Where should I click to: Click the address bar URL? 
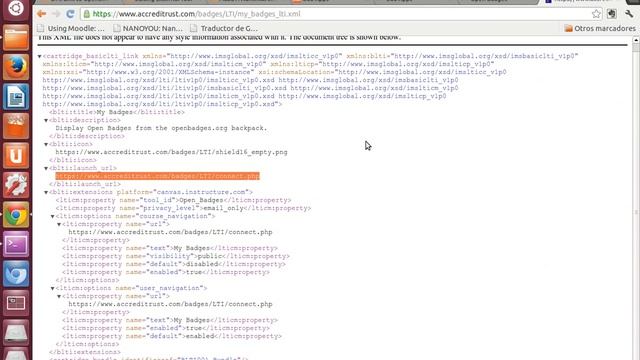tap(196, 14)
